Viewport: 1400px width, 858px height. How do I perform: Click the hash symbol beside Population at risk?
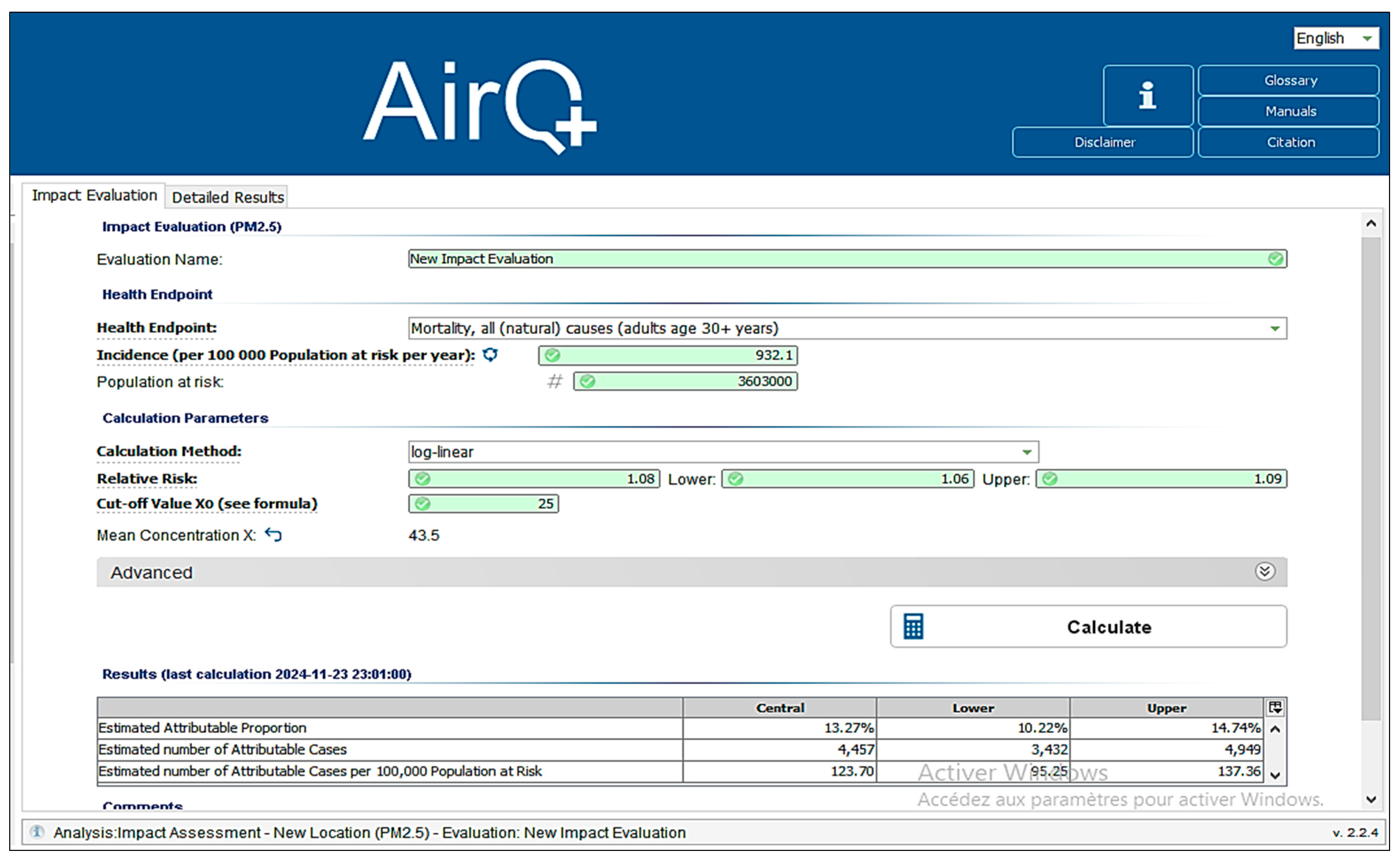(554, 381)
